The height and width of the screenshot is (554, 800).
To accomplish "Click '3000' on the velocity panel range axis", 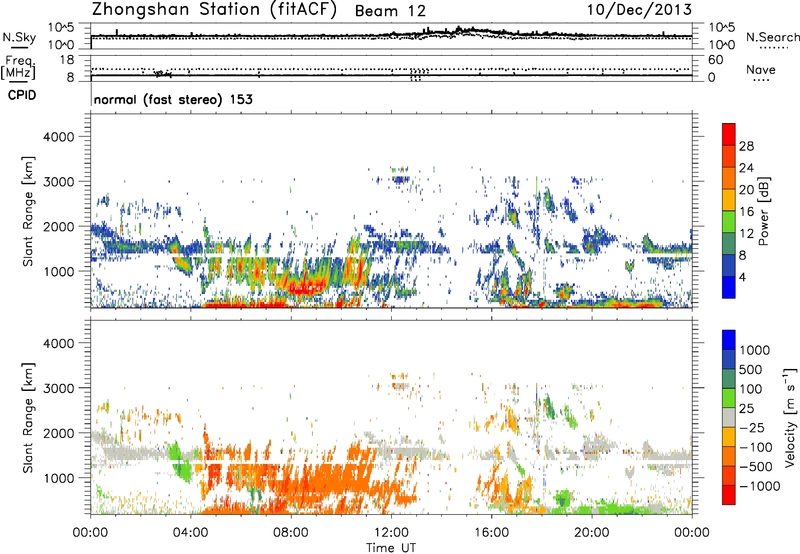I will tap(59, 388).
